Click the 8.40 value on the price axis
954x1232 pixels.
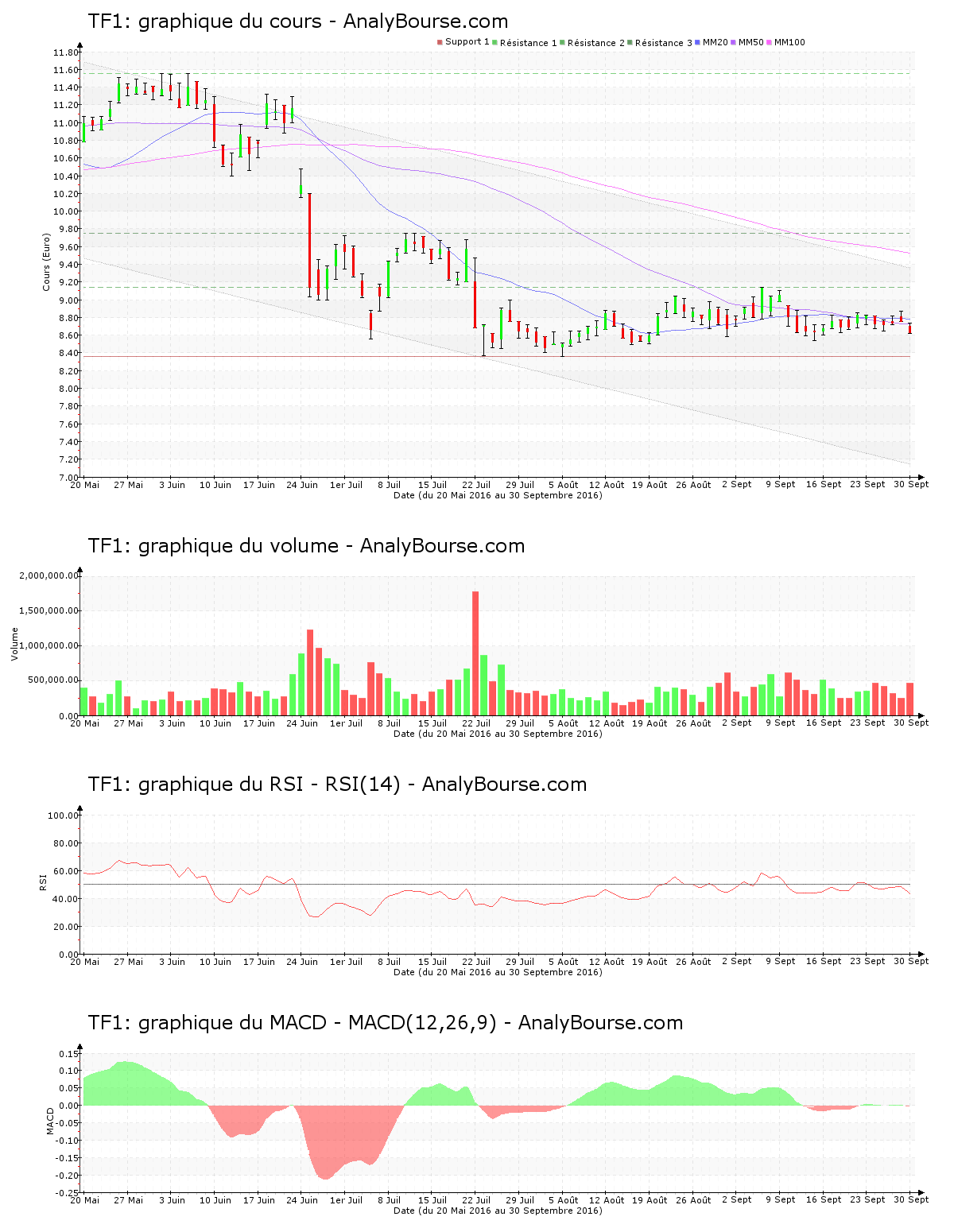click(68, 353)
